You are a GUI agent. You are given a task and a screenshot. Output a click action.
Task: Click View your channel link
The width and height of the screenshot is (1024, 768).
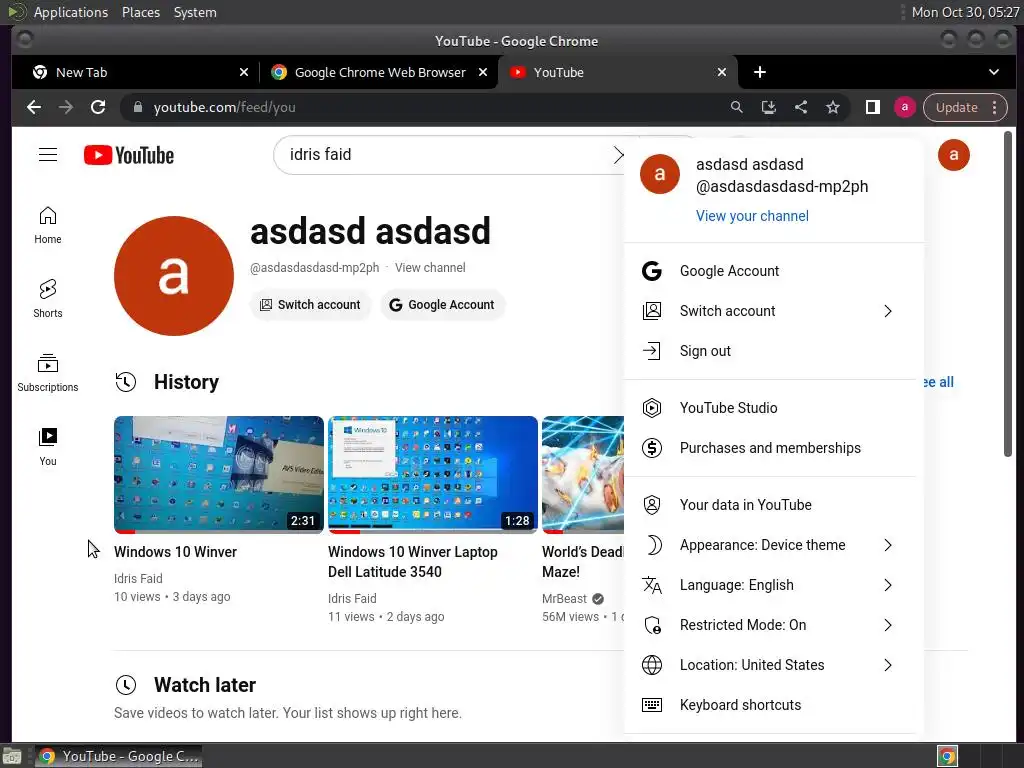[x=752, y=216]
